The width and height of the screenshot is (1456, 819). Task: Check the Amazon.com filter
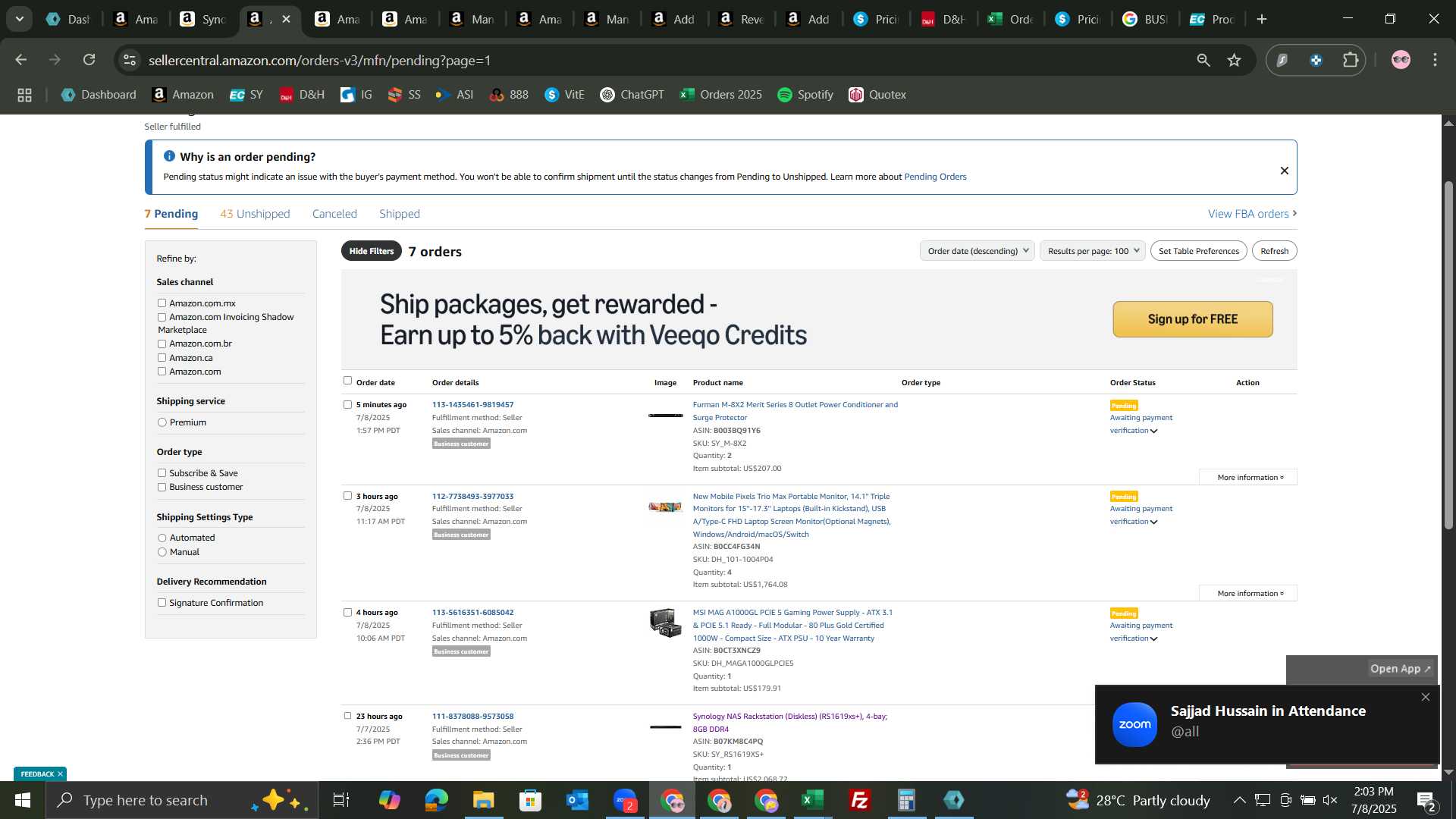coord(162,372)
